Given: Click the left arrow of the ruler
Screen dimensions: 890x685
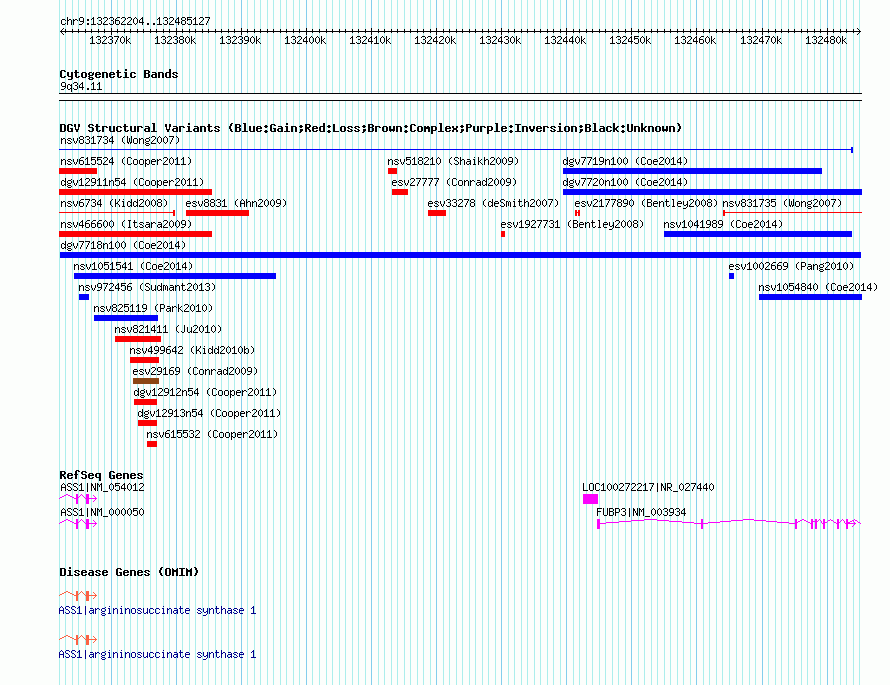Looking at the screenshot, I should coord(62,31).
